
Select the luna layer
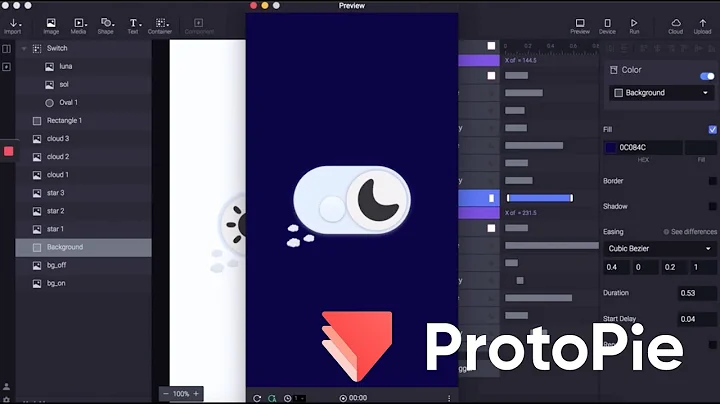[x=84, y=67]
